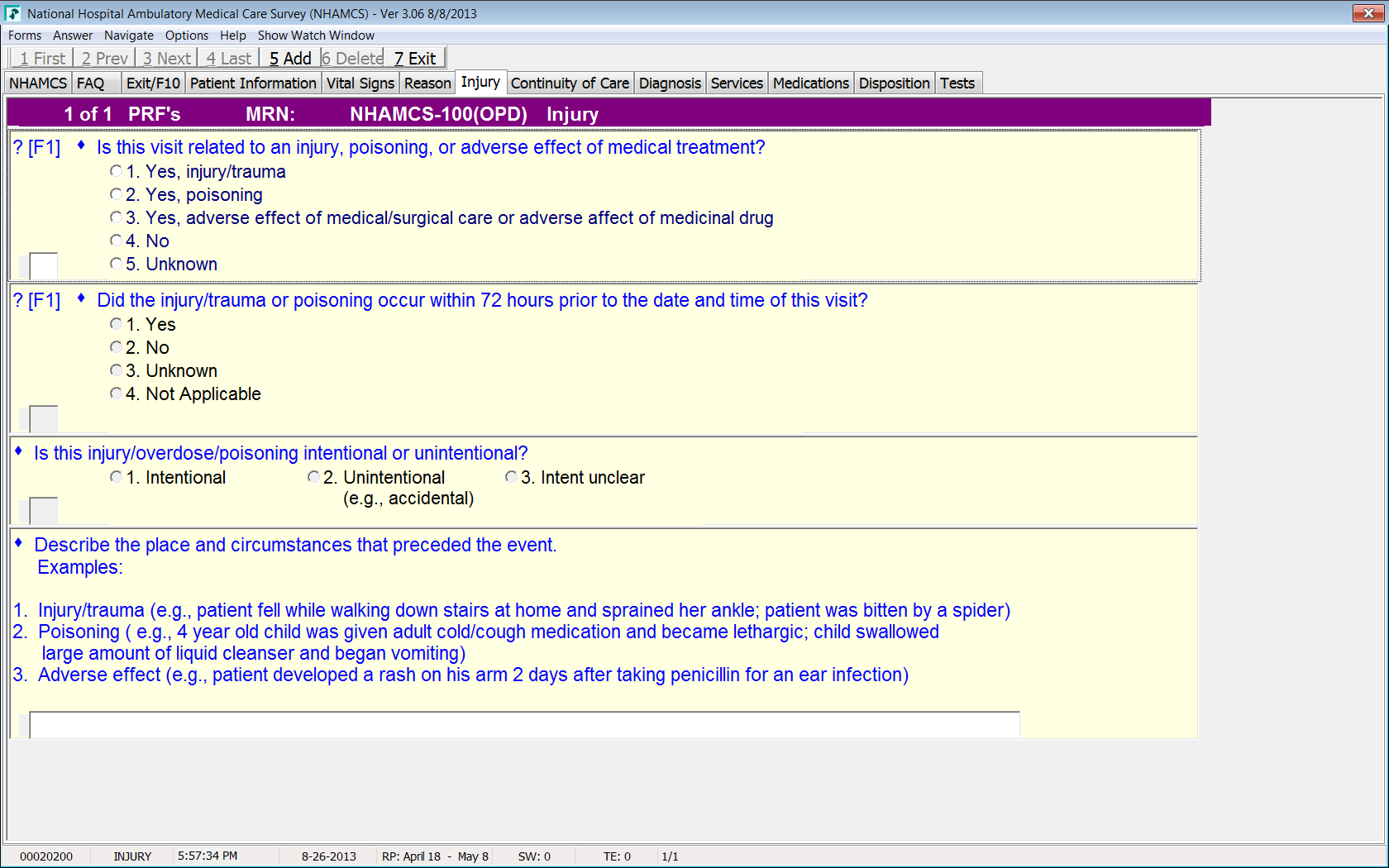
Task: Switch to the Diagnosis tab
Action: [670, 83]
